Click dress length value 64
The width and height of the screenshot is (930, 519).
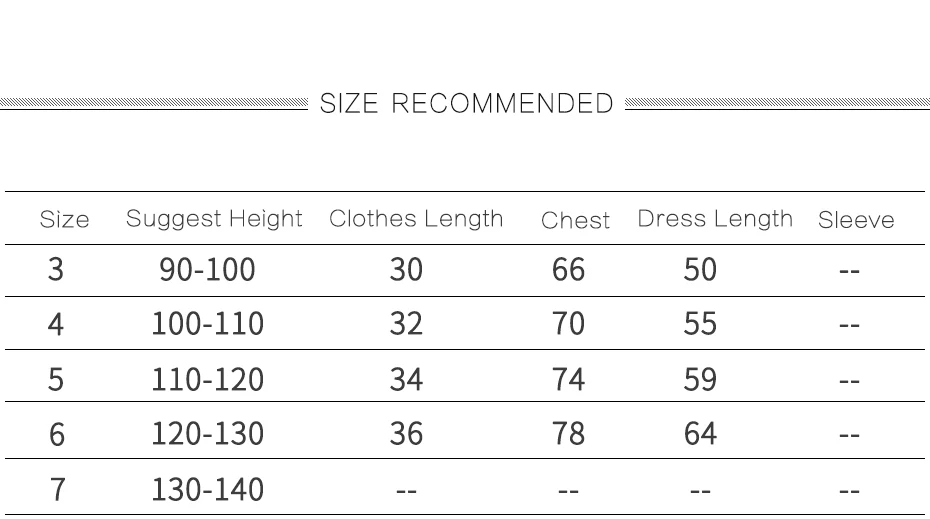pos(700,434)
